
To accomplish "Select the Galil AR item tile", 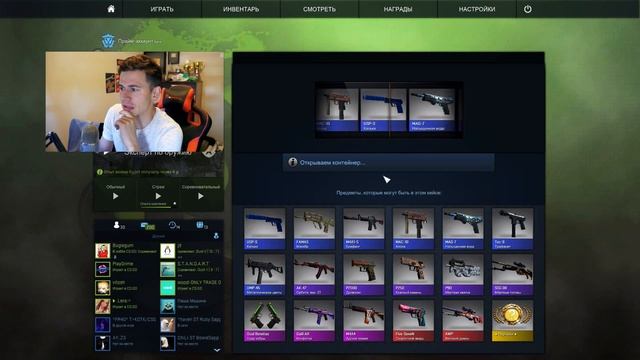I will click(x=314, y=321).
